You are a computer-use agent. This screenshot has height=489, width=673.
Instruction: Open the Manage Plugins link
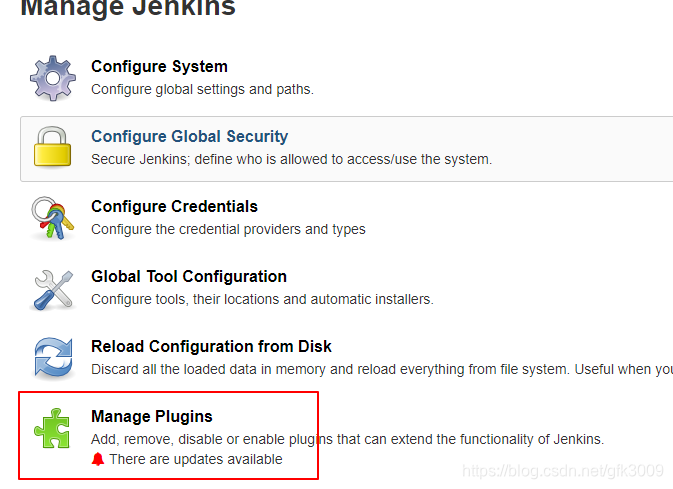point(152,416)
